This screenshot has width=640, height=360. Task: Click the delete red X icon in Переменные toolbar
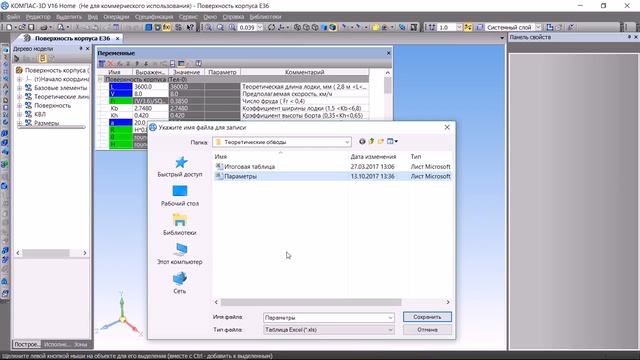110,64
